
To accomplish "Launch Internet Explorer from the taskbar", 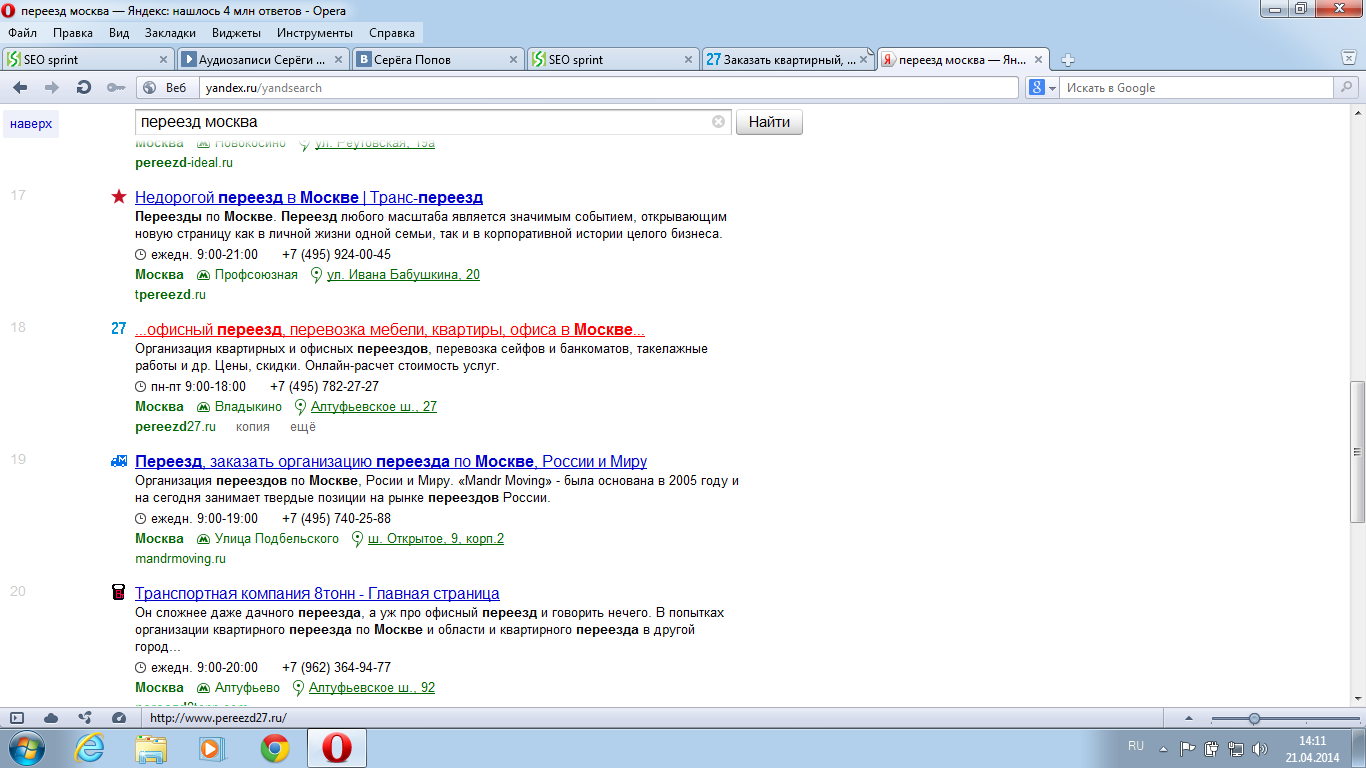I will [91, 747].
